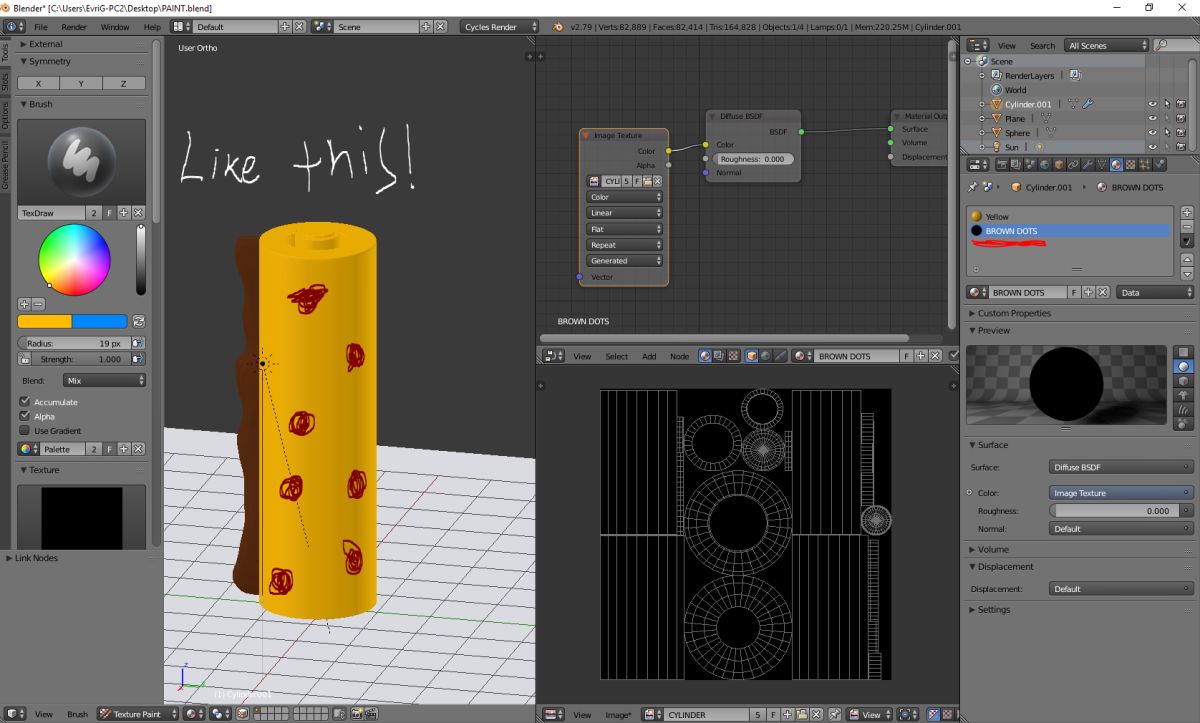
Task: Hide the Plane object via eye icon
Action: click(1153, 118)
